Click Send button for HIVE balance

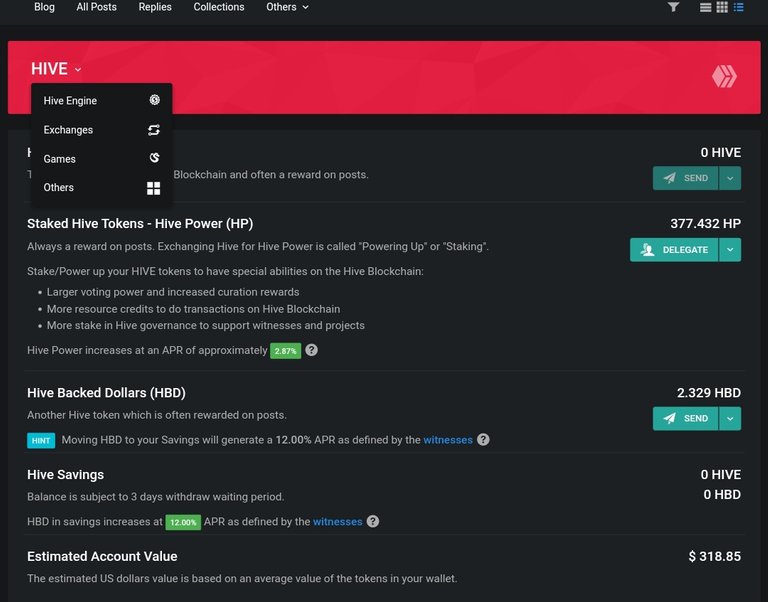click(685, 178)
